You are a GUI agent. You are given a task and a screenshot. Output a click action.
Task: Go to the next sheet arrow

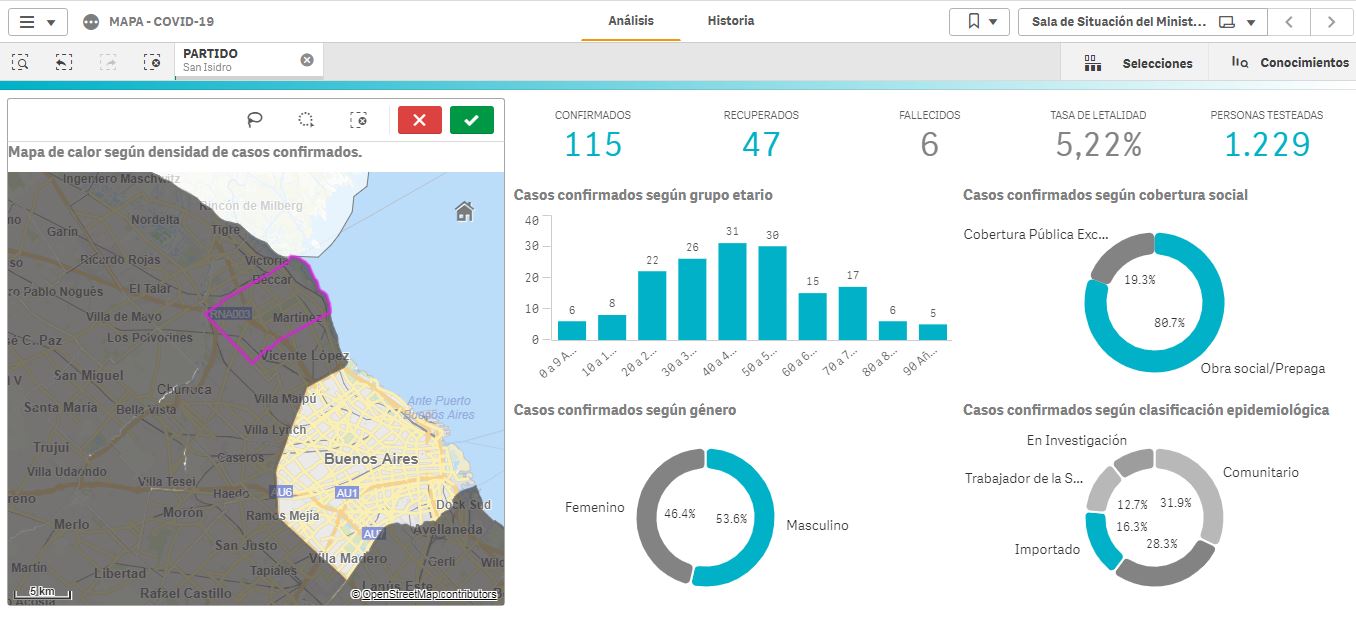point(1330,22)
